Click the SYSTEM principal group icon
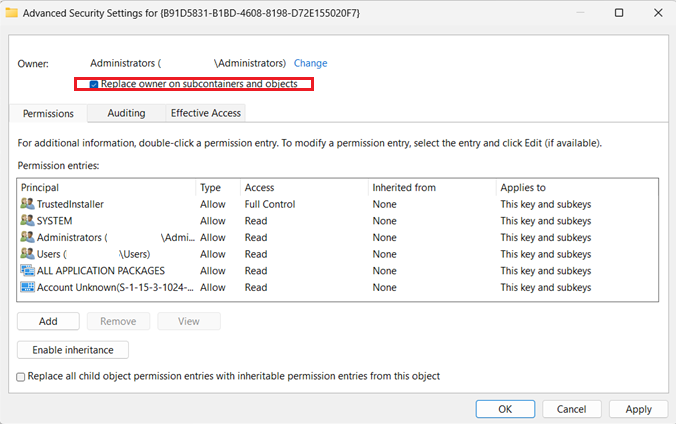The height and width of the screenshot is (424, 676). [27, 220]
